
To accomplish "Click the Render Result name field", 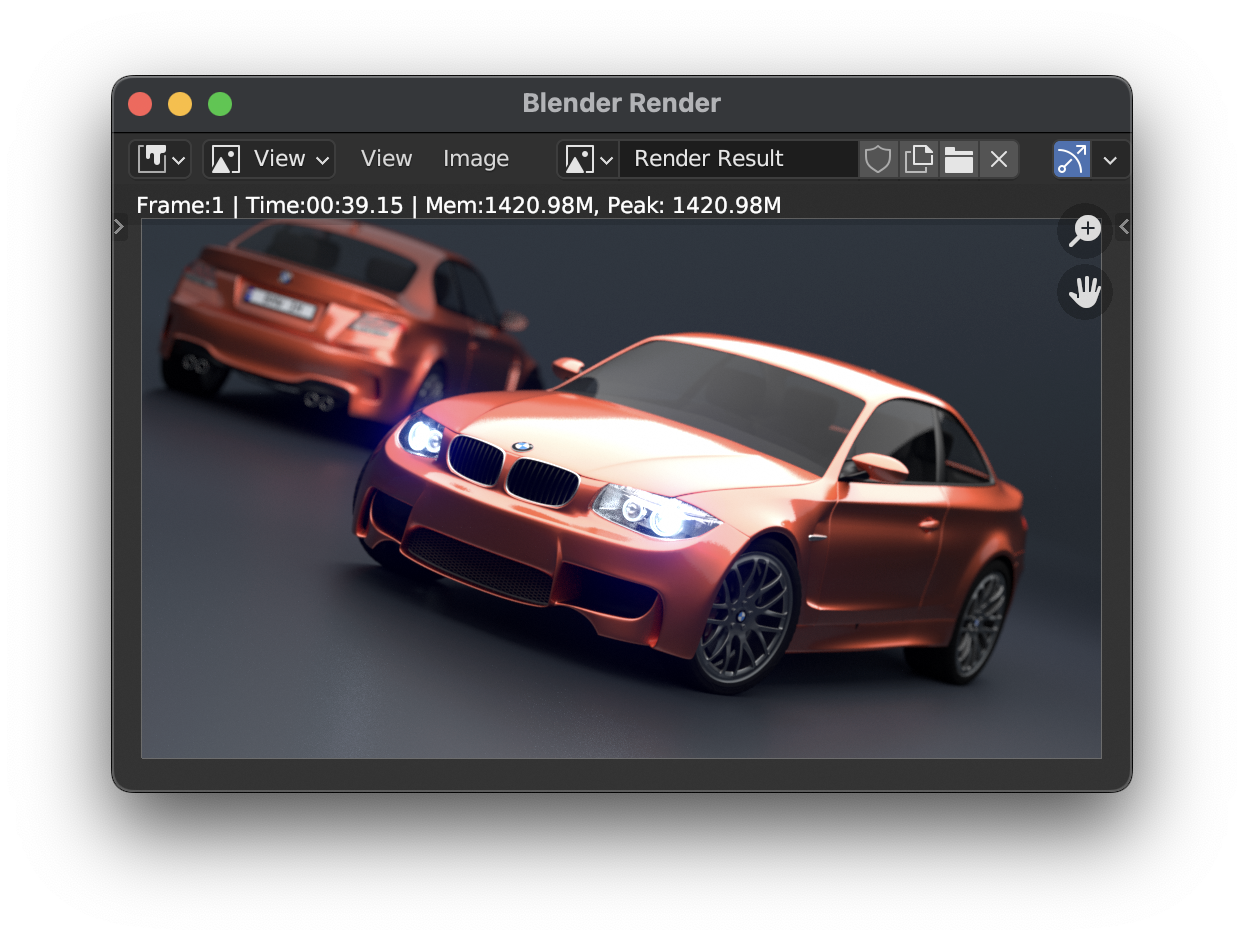I will pyautogui.click(x=739, y=159).
